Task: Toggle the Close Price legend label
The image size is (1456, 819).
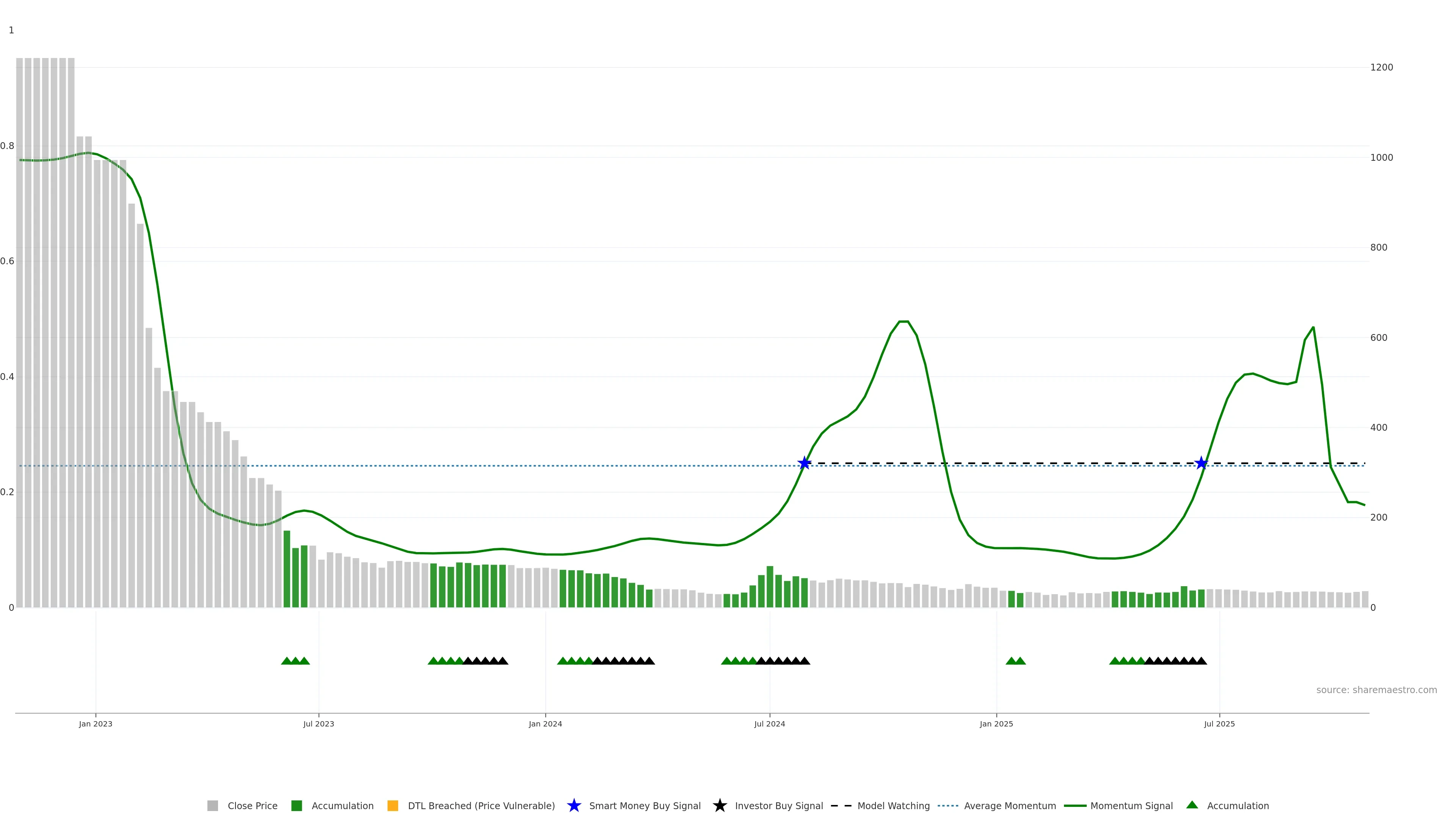Action: (x=252, y=805)
